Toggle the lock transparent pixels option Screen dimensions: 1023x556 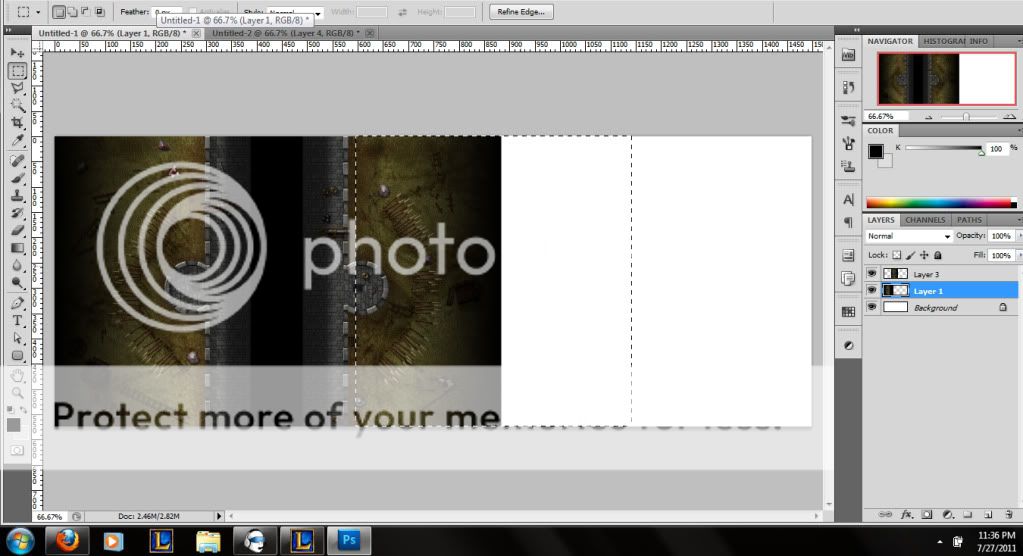click(897, 255)
